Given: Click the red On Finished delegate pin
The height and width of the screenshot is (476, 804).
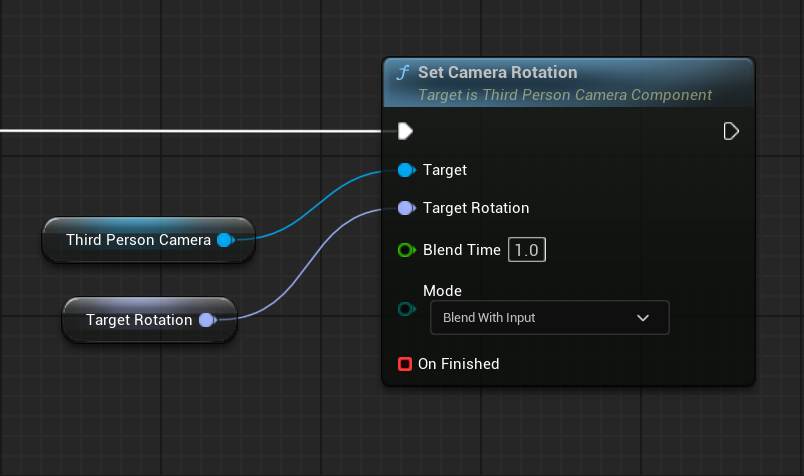Looking at the screenshot, I should click(x=405, y=364).
